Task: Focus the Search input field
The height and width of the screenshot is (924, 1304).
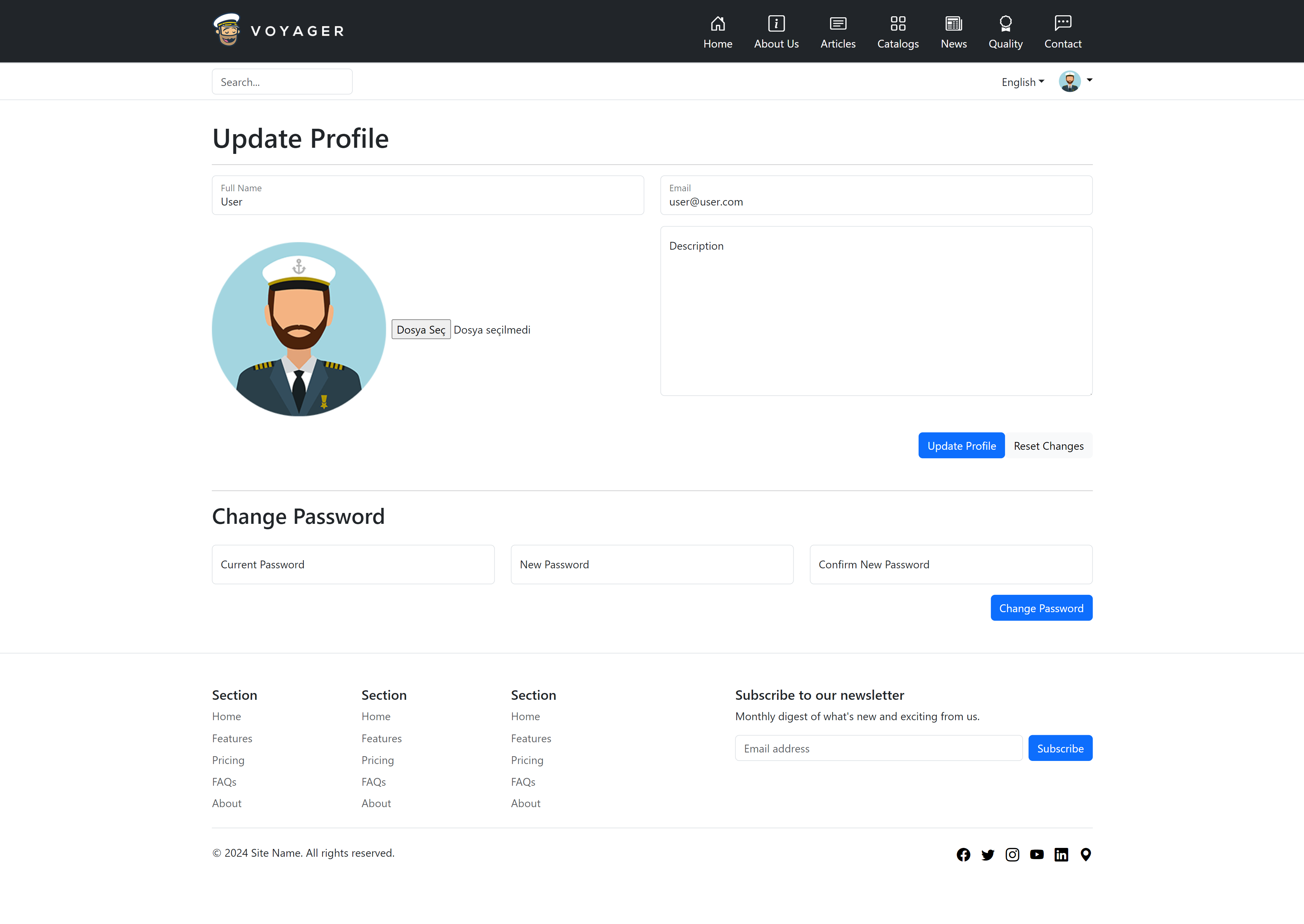Action: coord(282,82)
